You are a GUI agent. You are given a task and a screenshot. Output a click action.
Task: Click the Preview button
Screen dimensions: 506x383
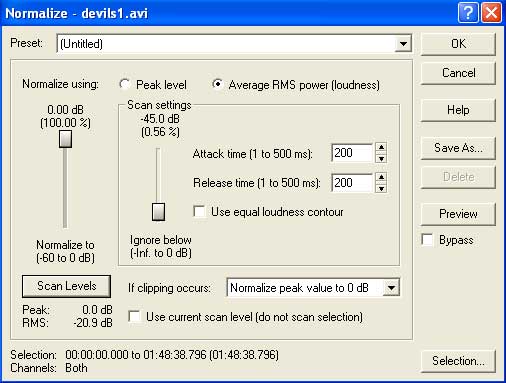point(458,214)
